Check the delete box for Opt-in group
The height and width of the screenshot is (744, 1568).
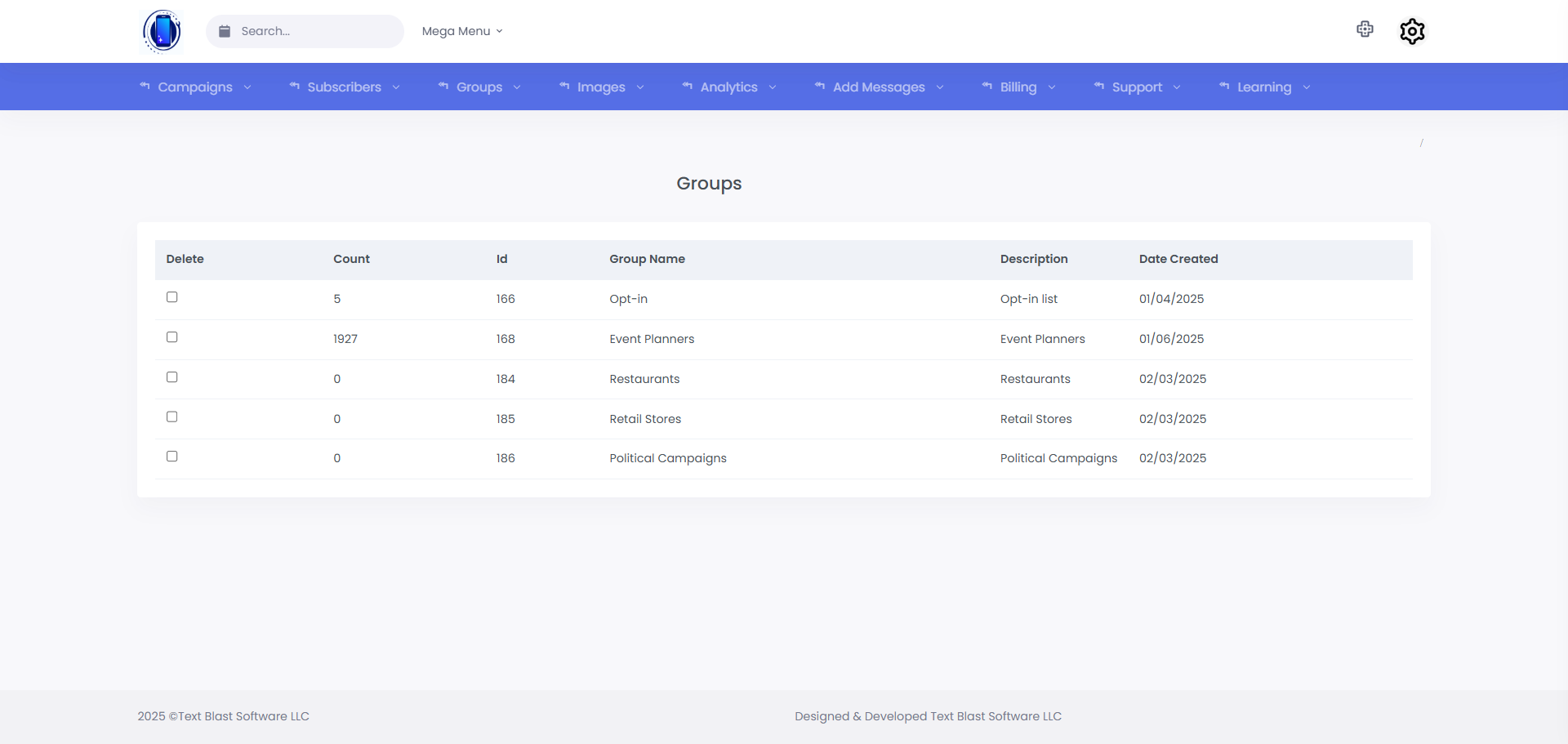point(171,297)
